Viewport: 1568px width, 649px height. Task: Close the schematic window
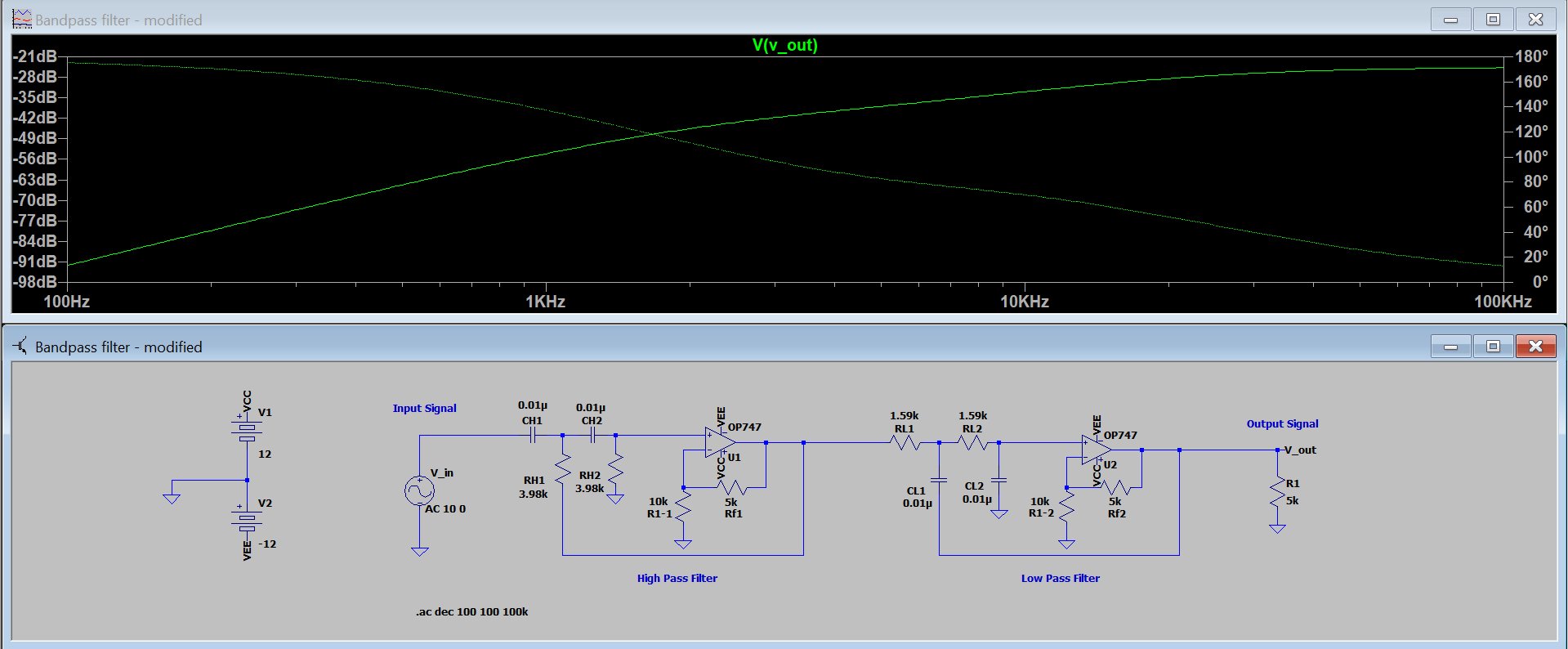pyautogui.click(x=1535, y=346)
